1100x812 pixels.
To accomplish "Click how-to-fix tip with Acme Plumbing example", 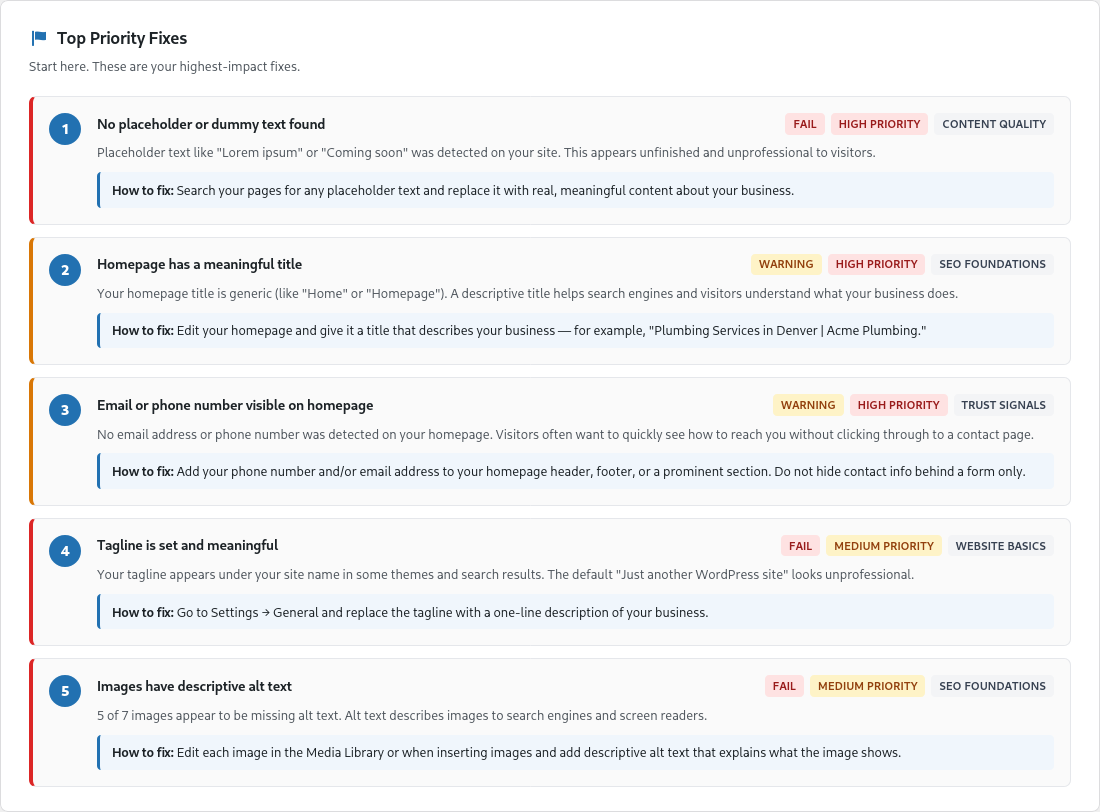I will (575, 331).
